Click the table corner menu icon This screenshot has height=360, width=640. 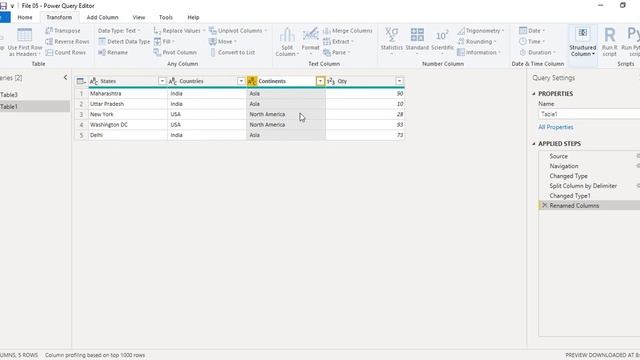81,81
